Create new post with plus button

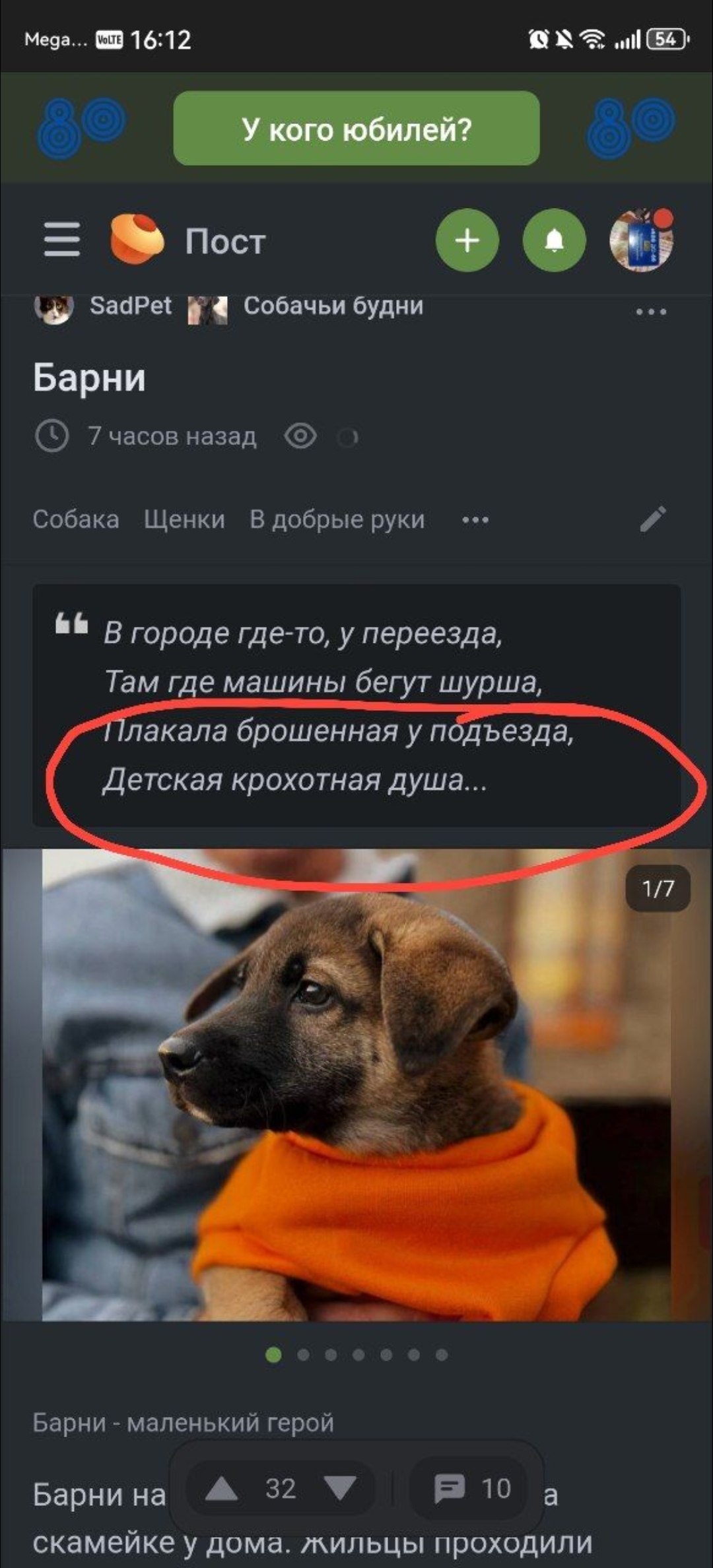467,240
